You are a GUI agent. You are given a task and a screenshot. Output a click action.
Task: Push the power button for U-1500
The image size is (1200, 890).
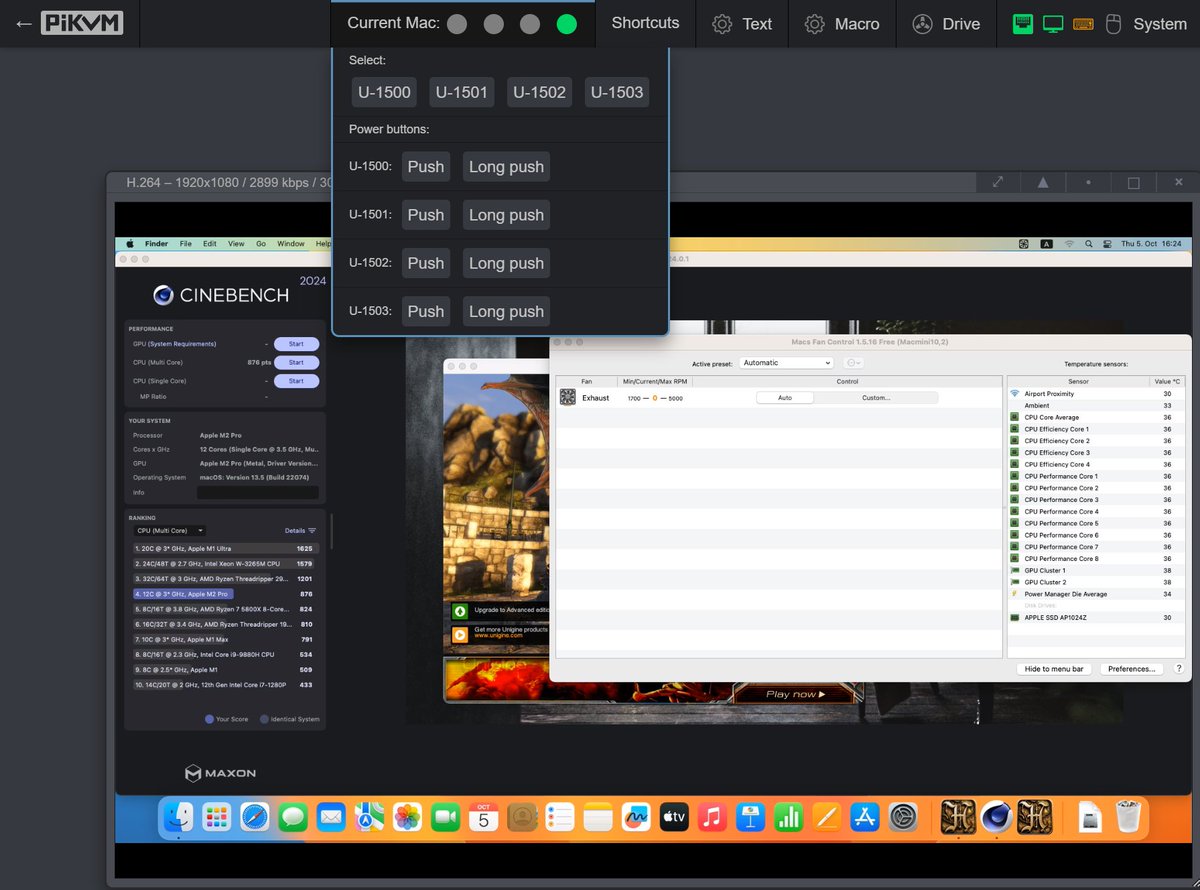pos(426,167)
